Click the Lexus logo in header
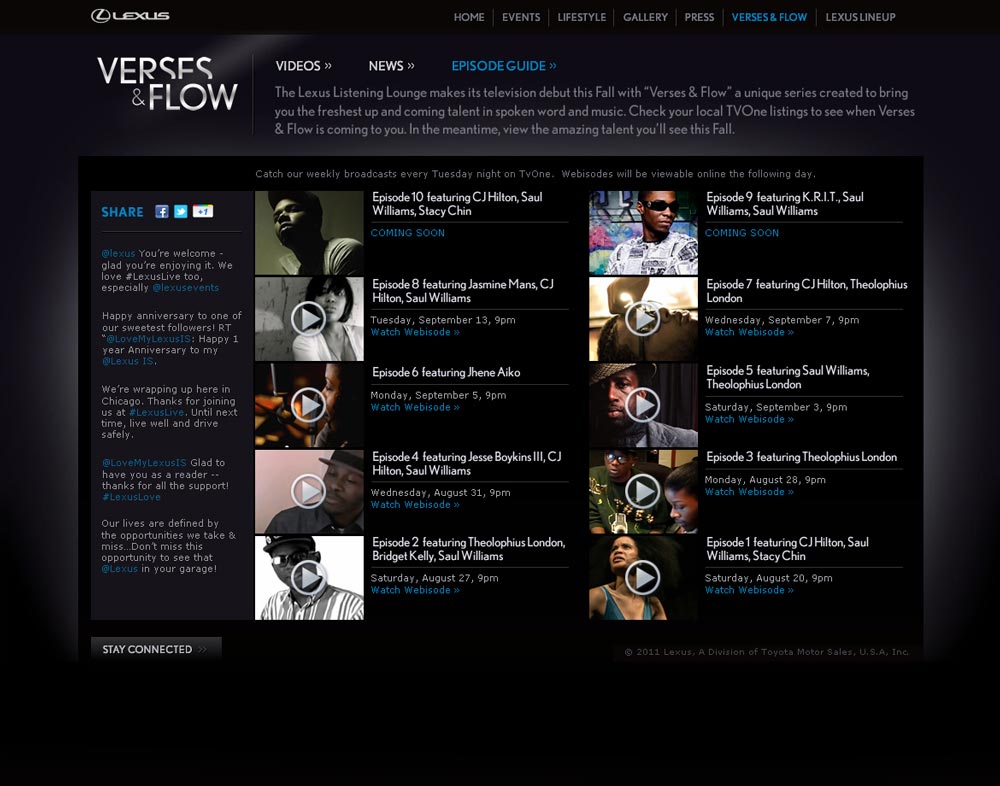This screenshot has height=786, width=1000. [130, 16]
